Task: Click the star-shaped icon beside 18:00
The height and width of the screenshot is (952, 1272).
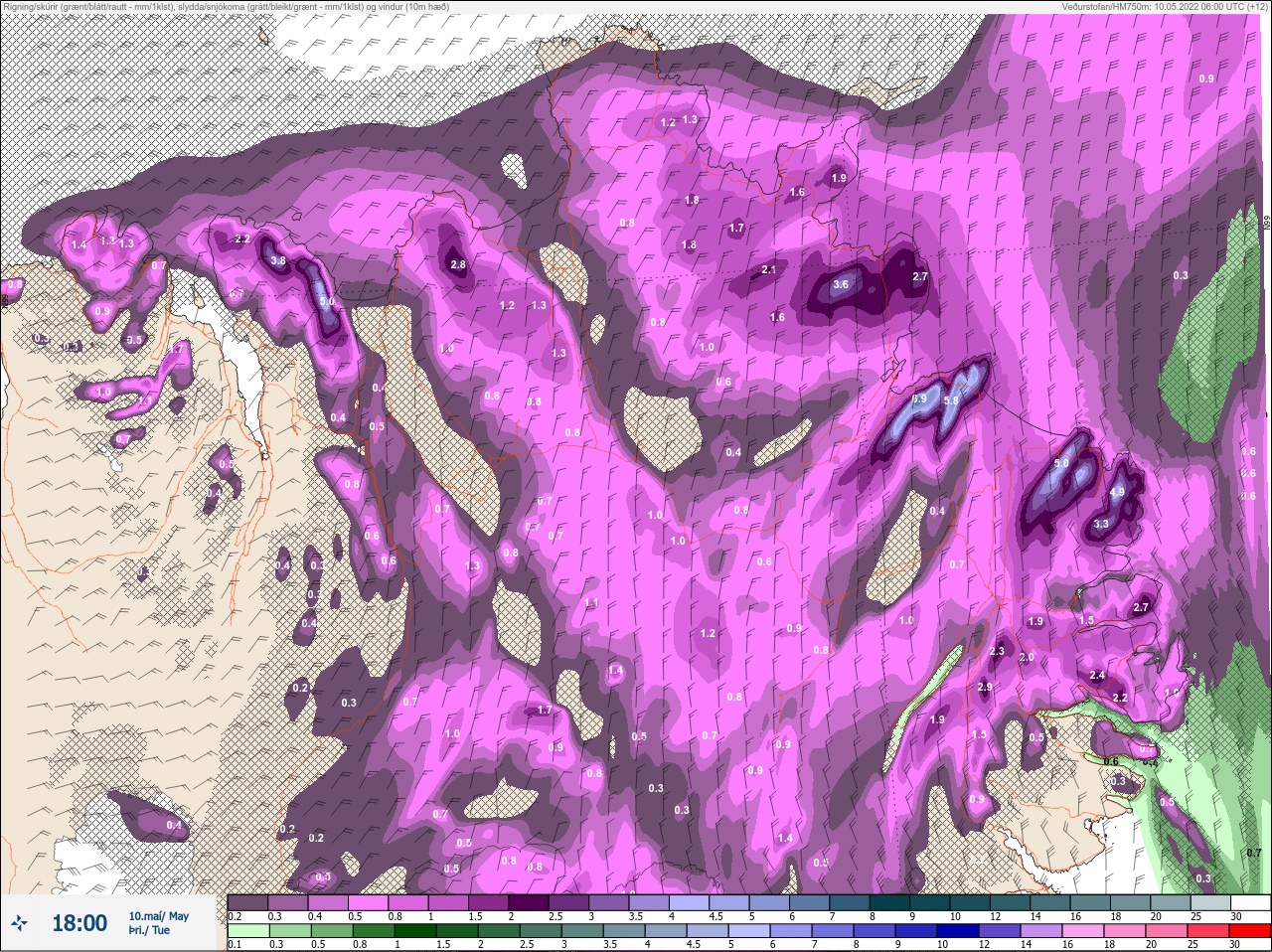Action: [20, 923]
